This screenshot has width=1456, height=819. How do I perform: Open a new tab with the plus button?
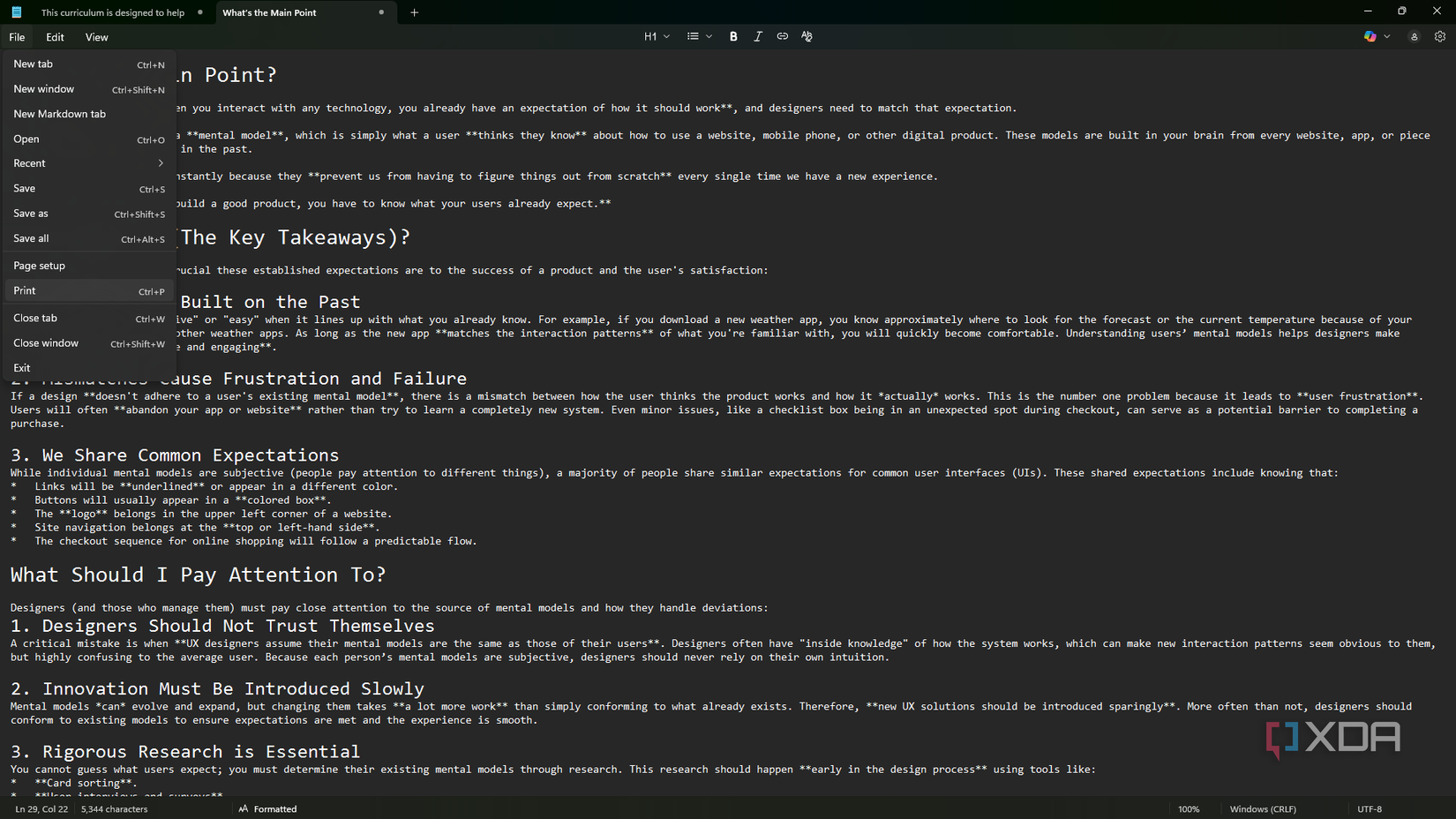coord(414,12)
